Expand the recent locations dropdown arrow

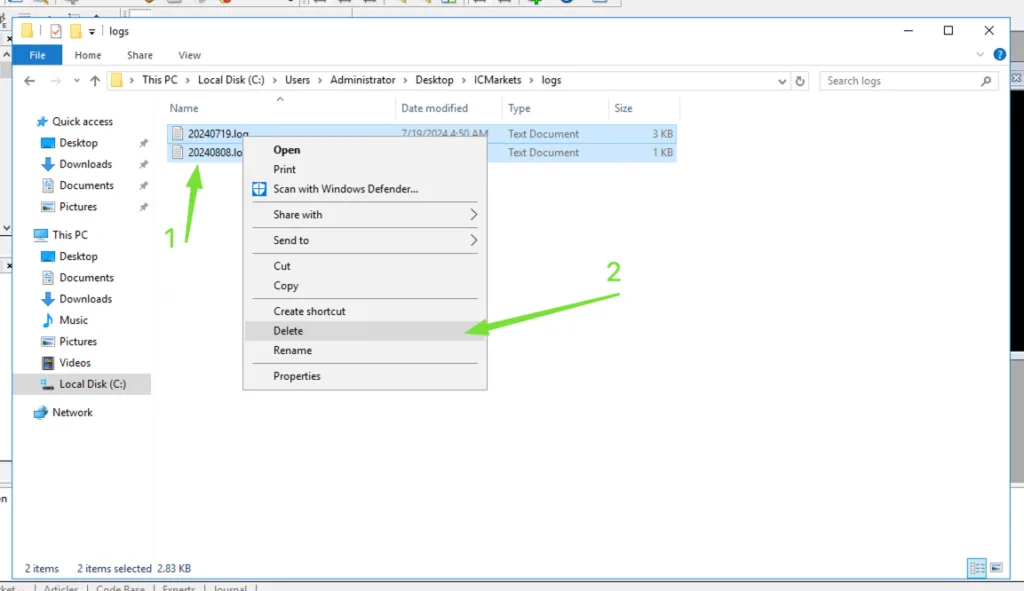(76, 81)
